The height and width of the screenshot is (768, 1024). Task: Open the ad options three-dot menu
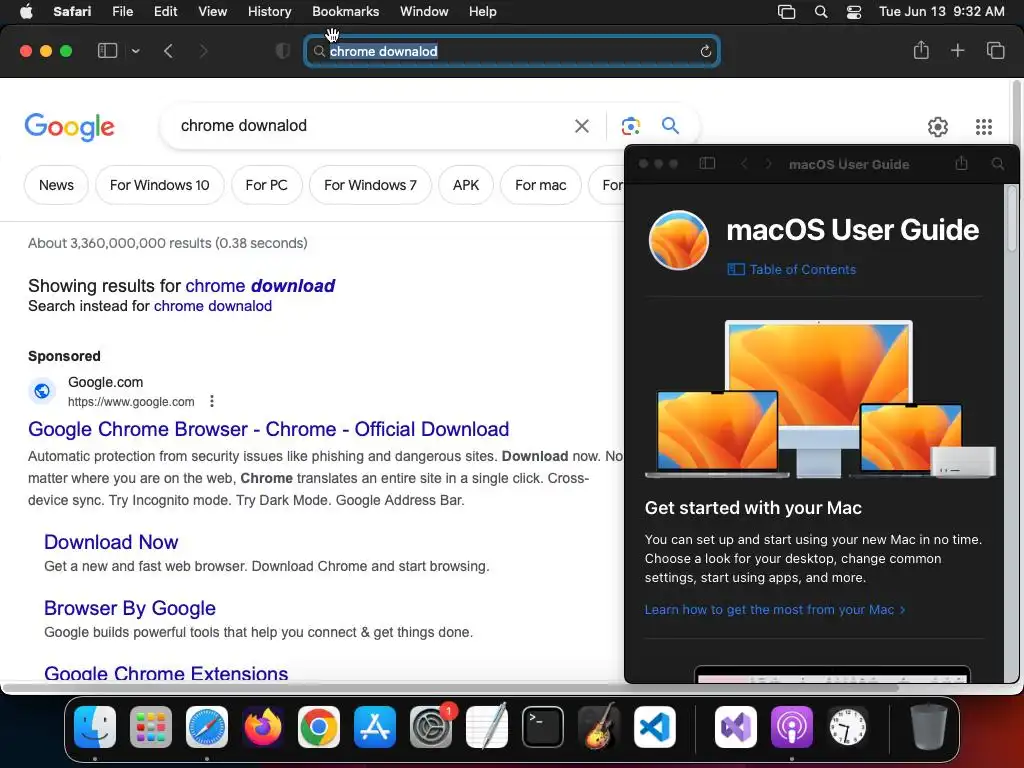212,401
